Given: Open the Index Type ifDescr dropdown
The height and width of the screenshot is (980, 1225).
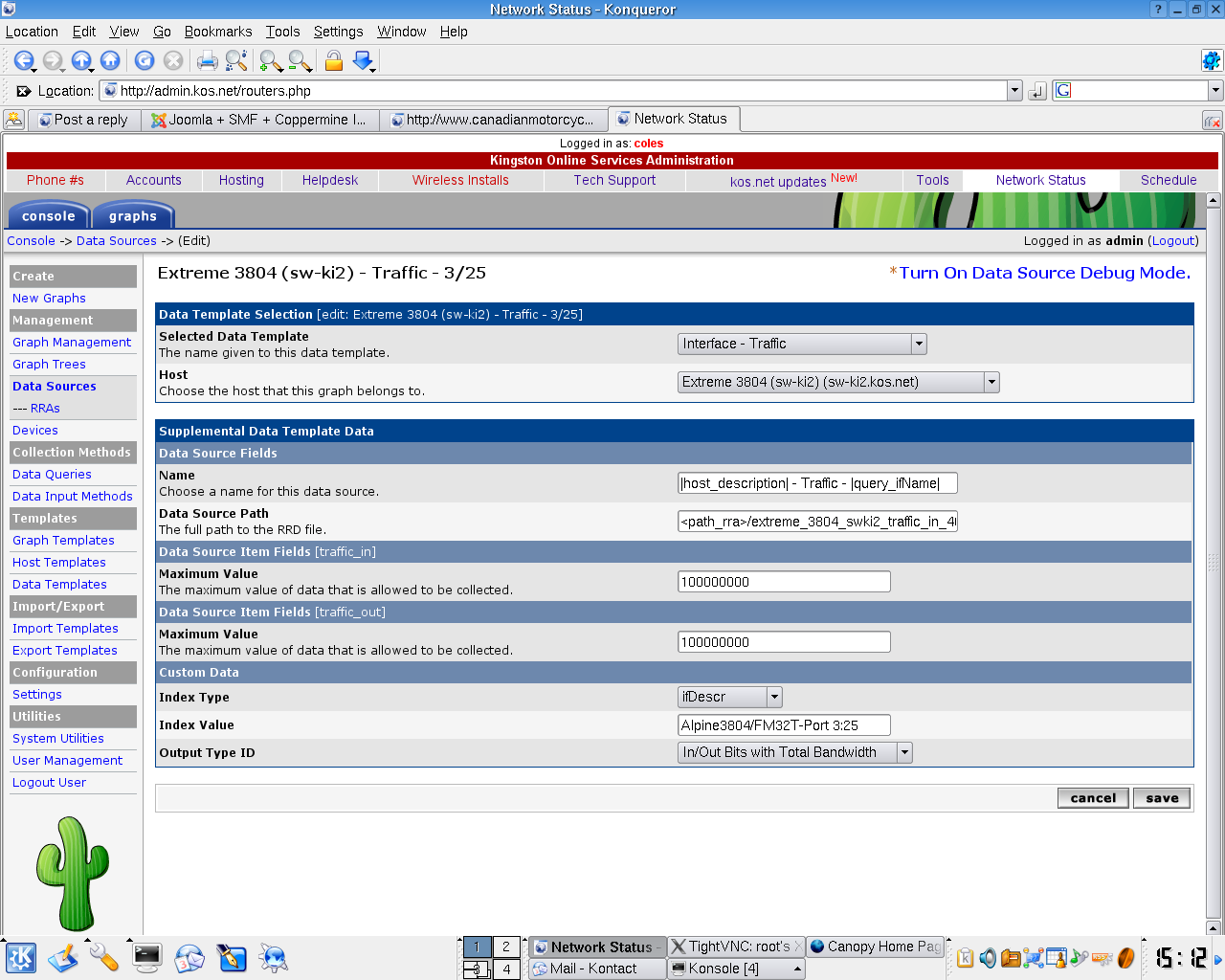Looking at the screenshot, I should [730, 697].
